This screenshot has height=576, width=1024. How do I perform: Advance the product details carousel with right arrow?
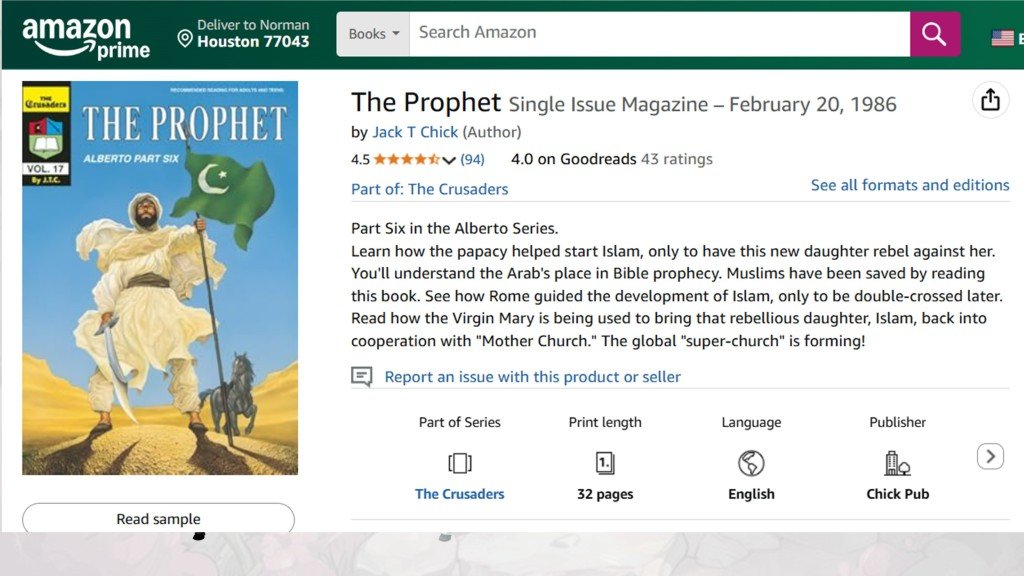[990, 455]
